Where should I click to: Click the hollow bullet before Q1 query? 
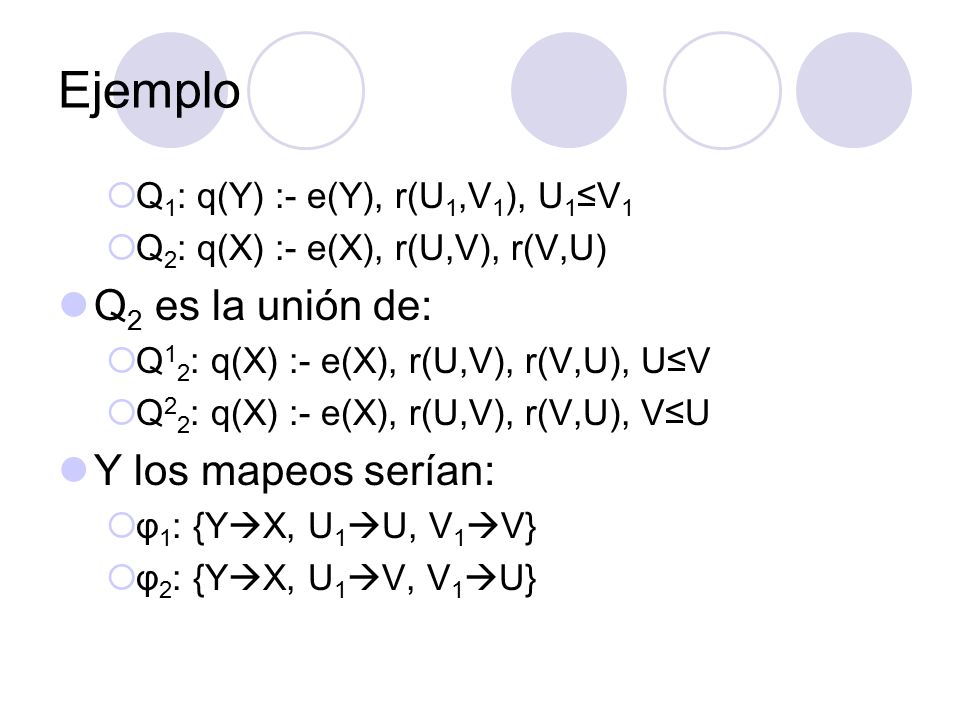click(121, 195)
